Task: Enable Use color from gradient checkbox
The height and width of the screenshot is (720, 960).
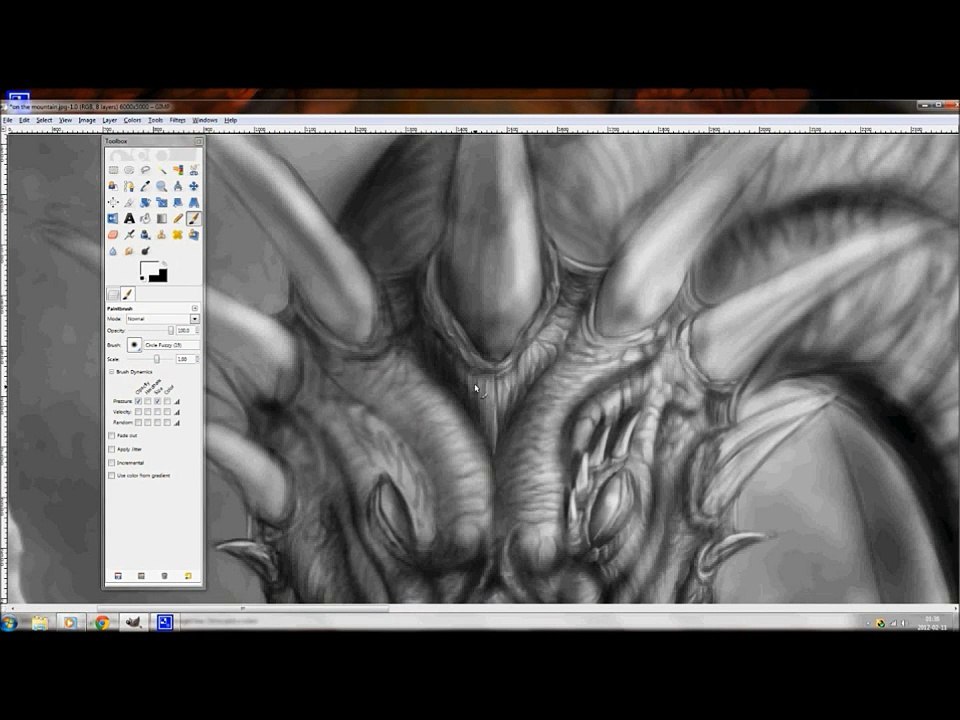Action: click(x=111, y=476)
